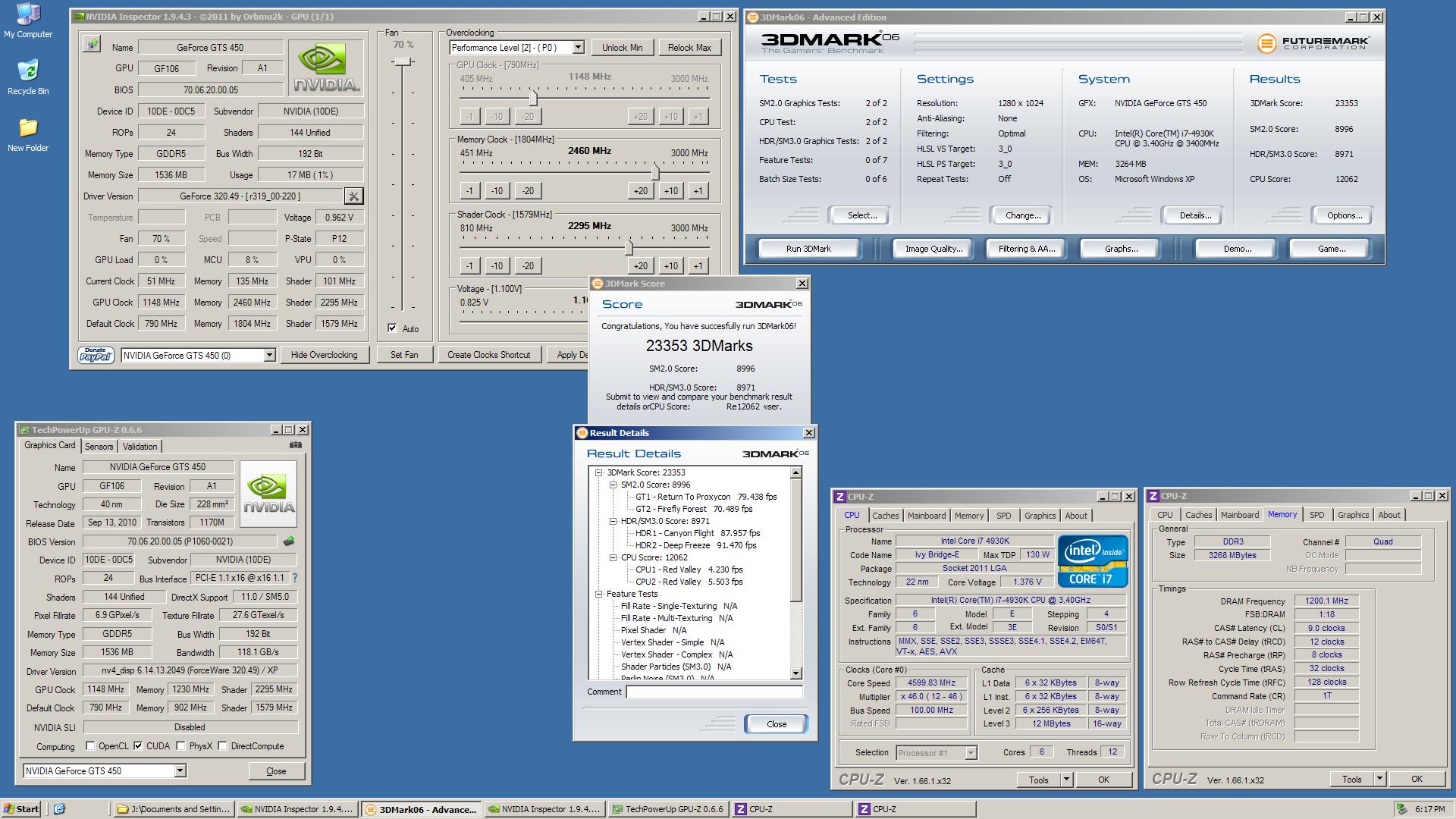Click the Quick Launch Internet Explorer icon
Image resolution: width=1456 pixels, height=819 pixels.
click(x=60, y=809)
